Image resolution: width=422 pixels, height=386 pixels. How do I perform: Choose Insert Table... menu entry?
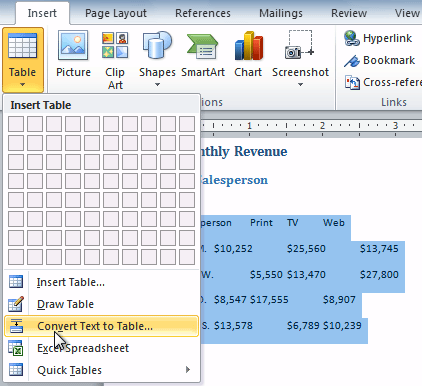tap(102, 282)
